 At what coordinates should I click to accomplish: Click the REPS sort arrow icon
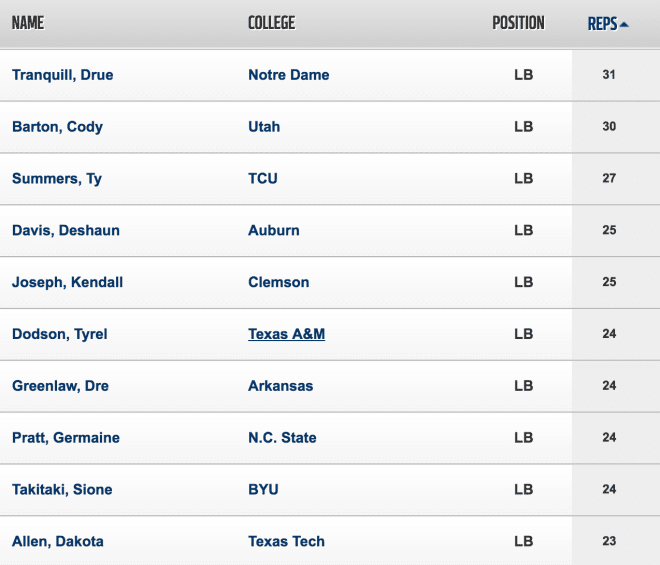(624, 25)
